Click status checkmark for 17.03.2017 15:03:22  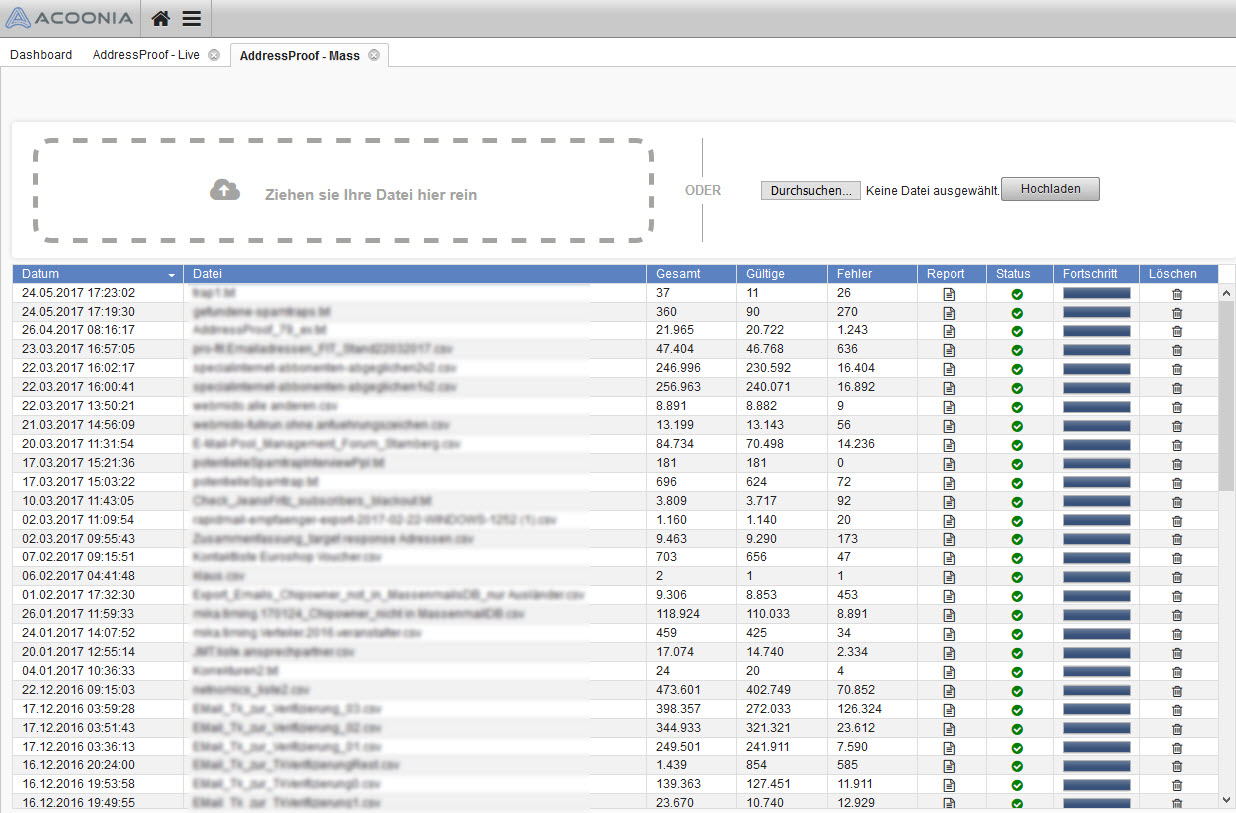click(1017, 483)
